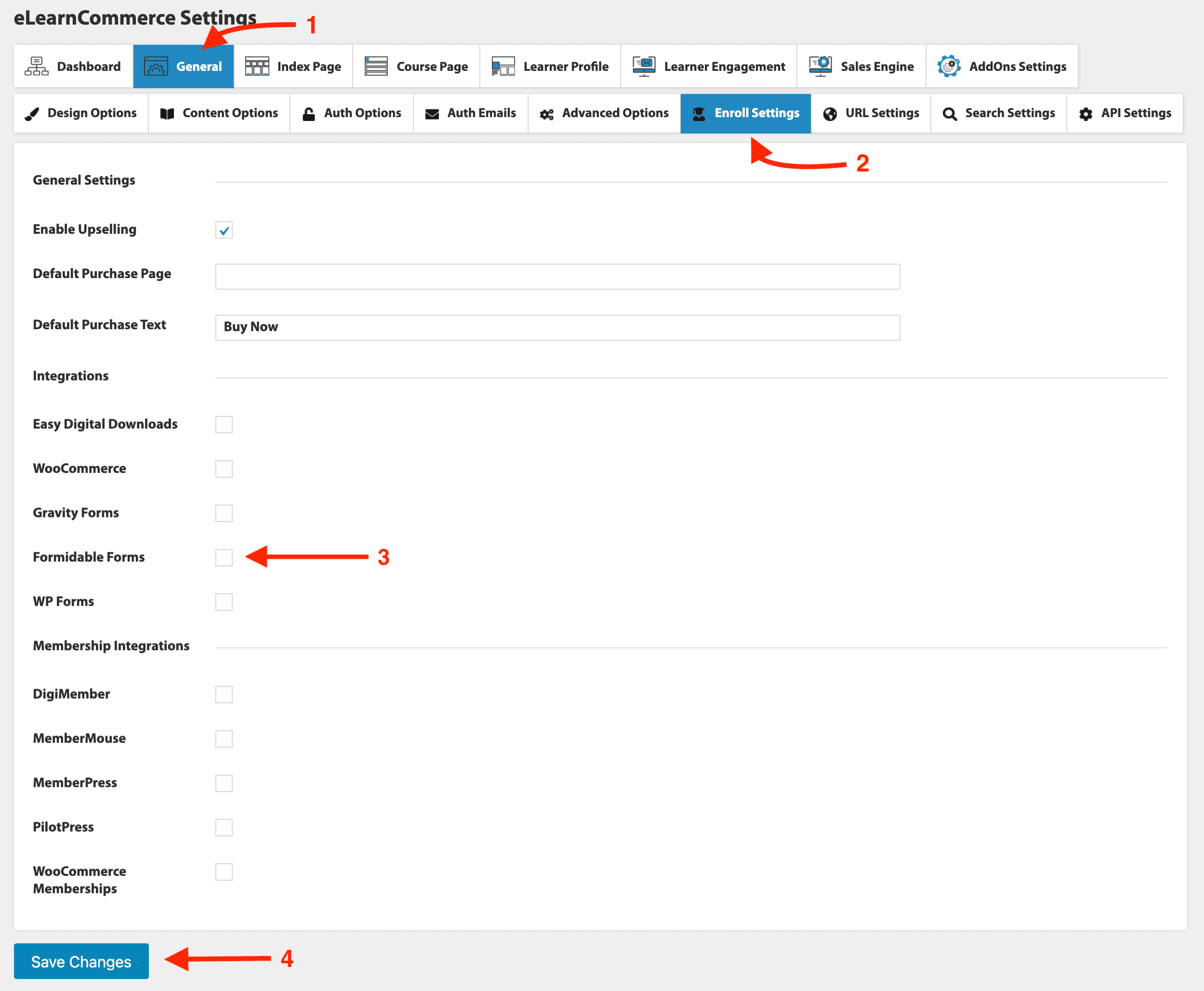Click the Dashboard sitemap icon
Screen dimensions: 1204x991
[37, 66]
